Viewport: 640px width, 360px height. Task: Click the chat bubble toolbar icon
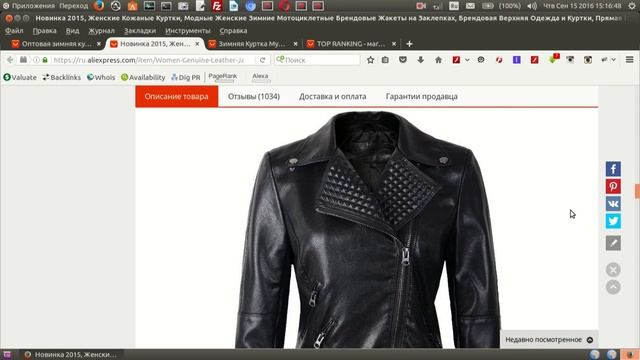pyautogui.click(x=481, y=60)
